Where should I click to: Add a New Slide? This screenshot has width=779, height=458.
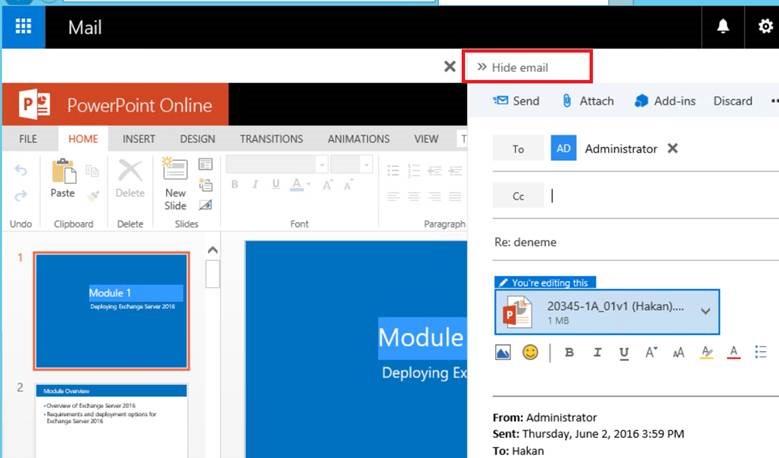point(175,184)
